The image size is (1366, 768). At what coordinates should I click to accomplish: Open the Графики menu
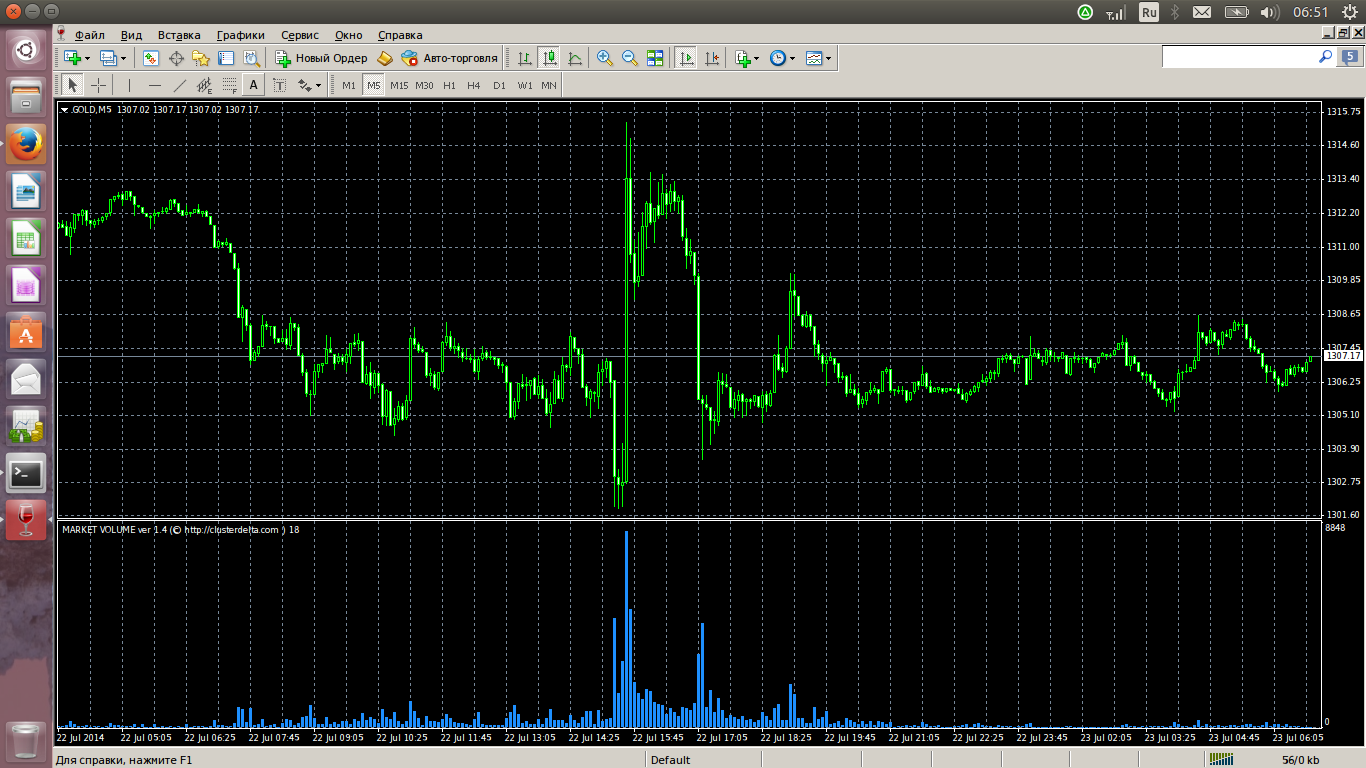[240, 35]
